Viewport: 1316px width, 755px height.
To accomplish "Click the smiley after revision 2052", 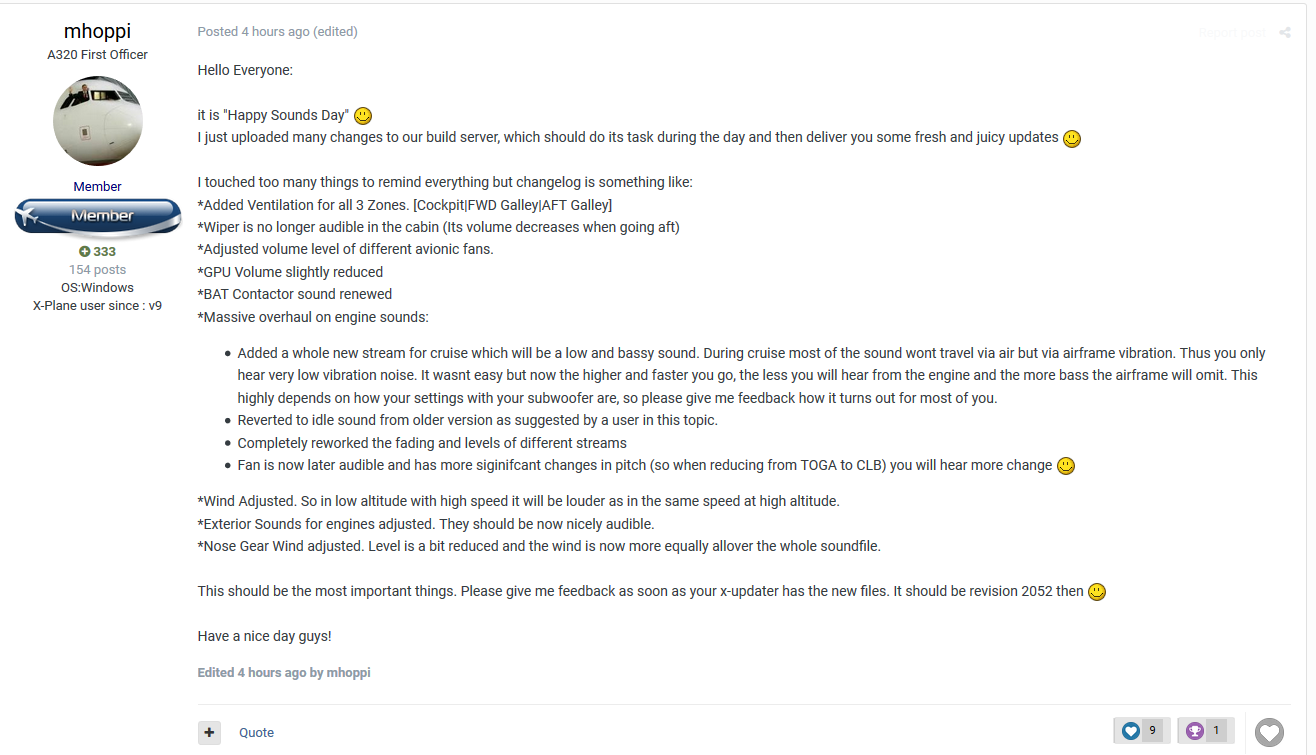I will point(1097,592).
